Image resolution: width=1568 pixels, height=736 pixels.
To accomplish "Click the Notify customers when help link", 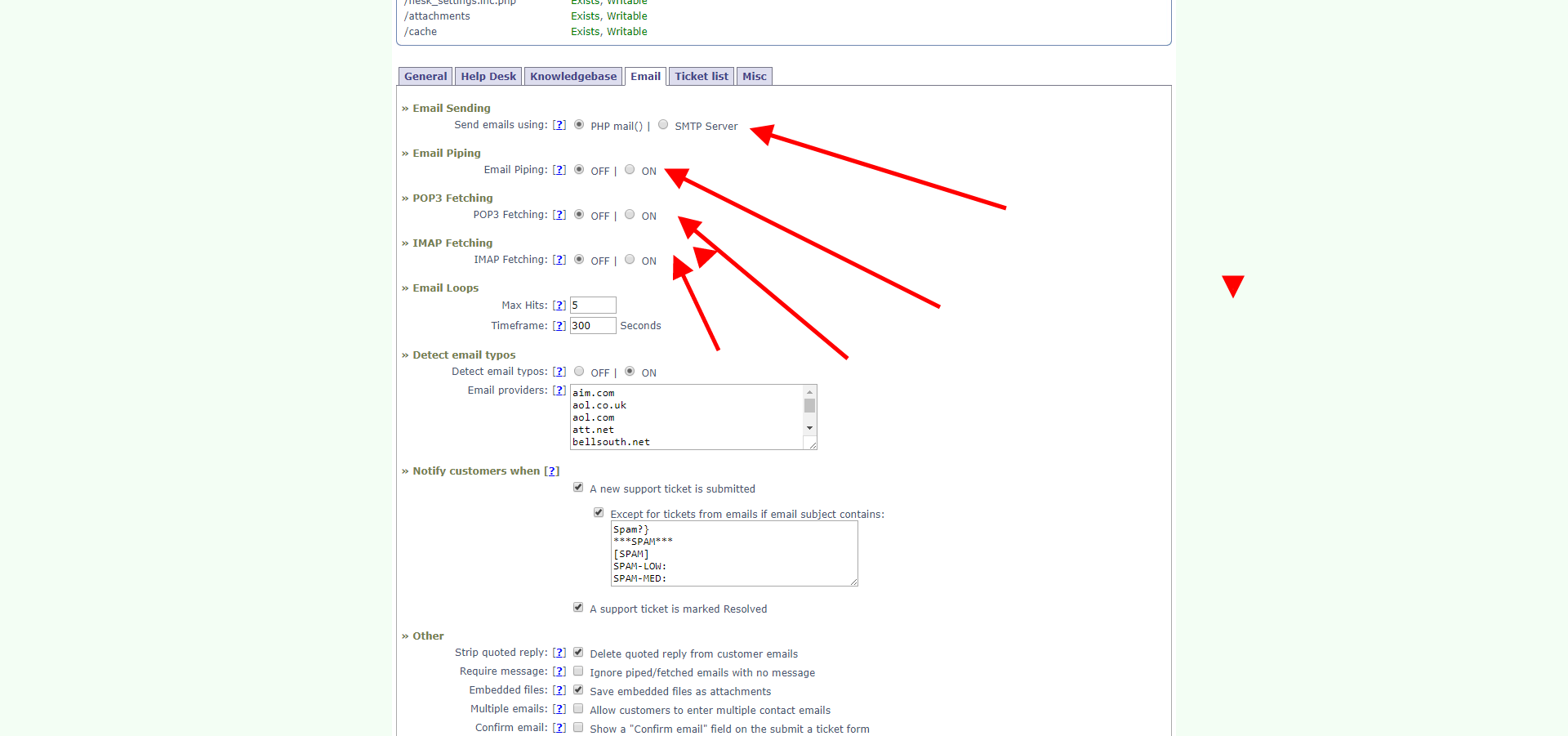I will tap(552, 471).
